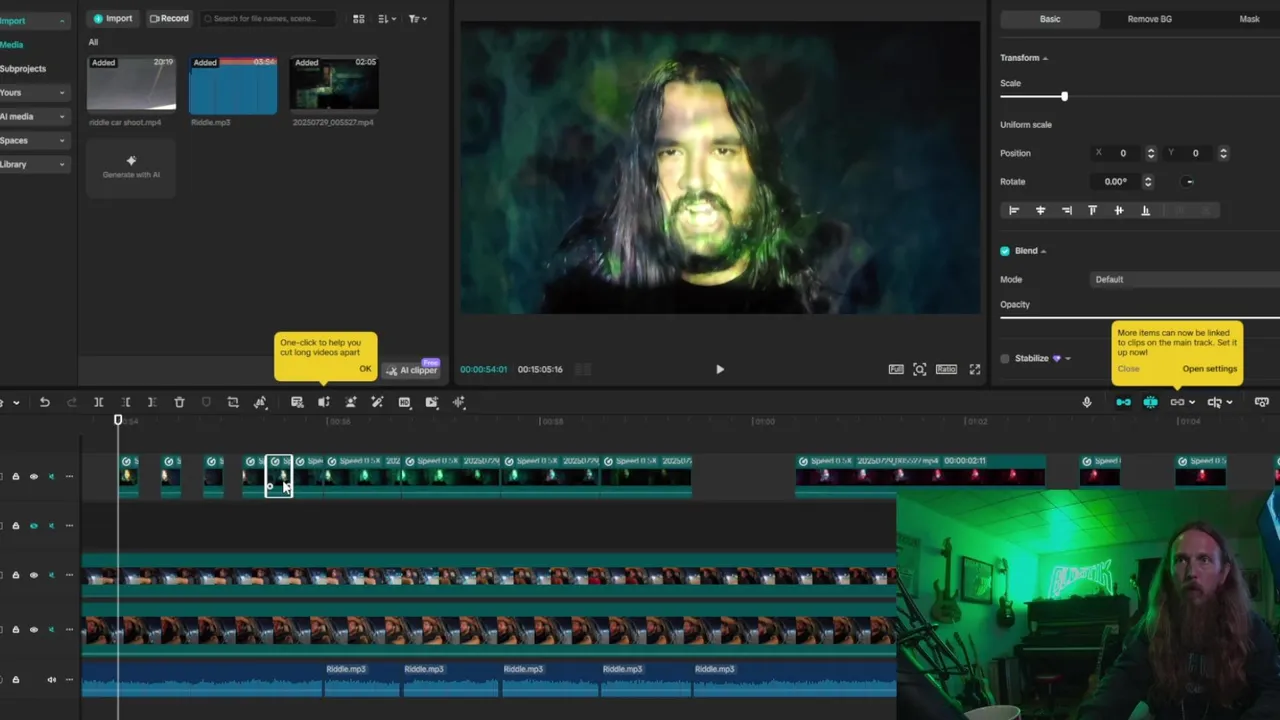
Task: Enable the Stabilize checkbox
Action: [1005, 358]
